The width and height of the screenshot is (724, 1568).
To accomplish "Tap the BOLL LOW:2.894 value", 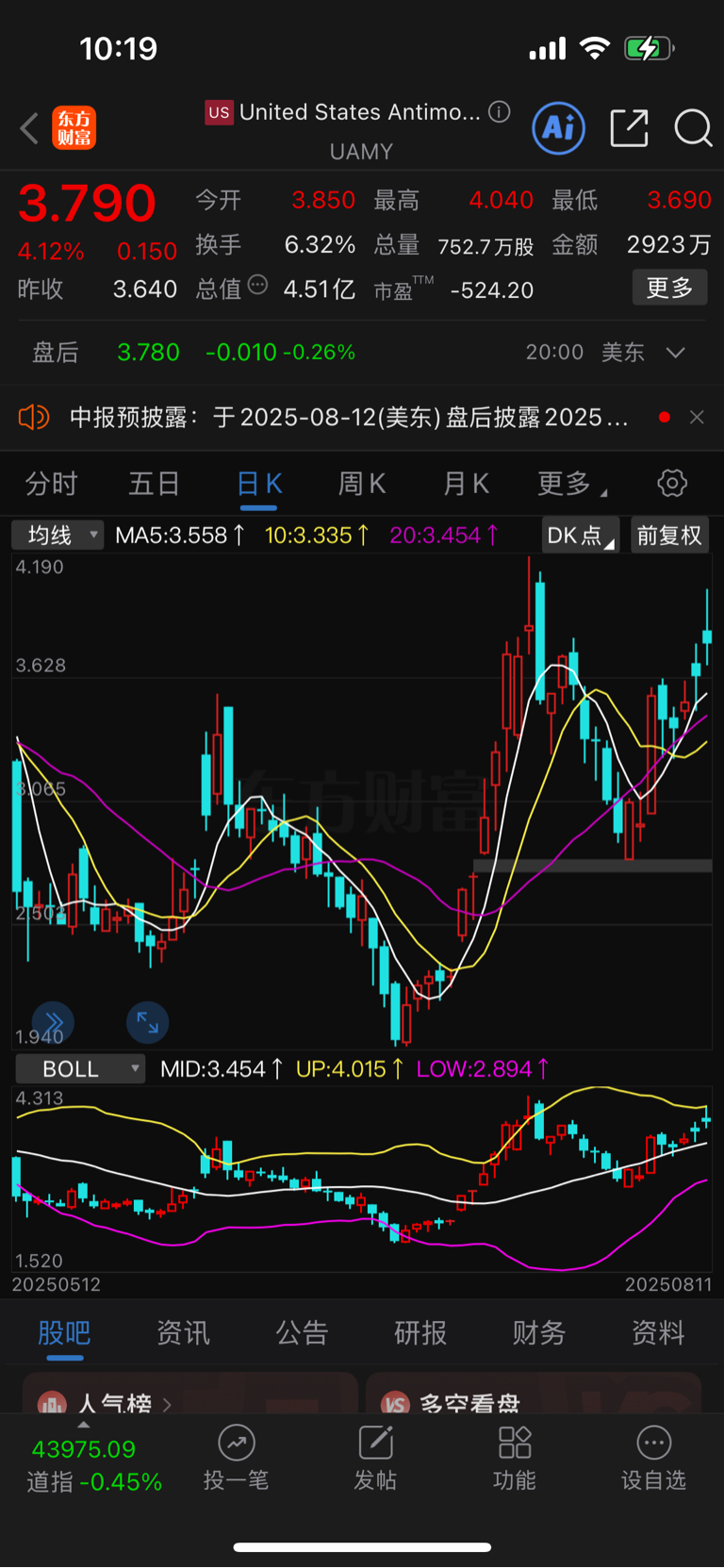I will (x=483, y=1068).
